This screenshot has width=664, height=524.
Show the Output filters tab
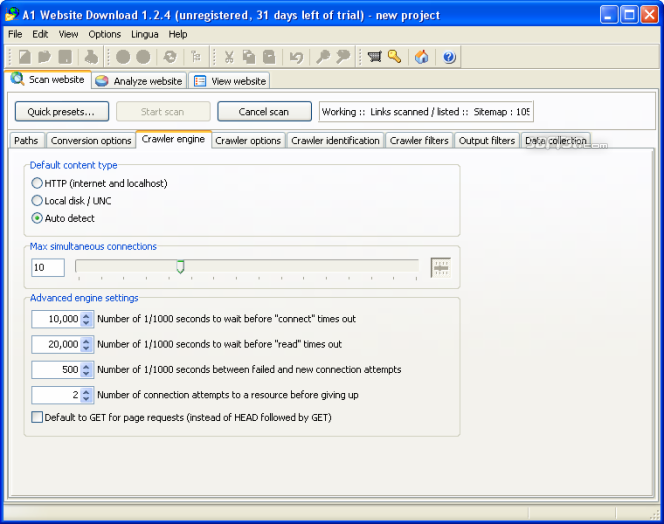(x=487, y=141)
